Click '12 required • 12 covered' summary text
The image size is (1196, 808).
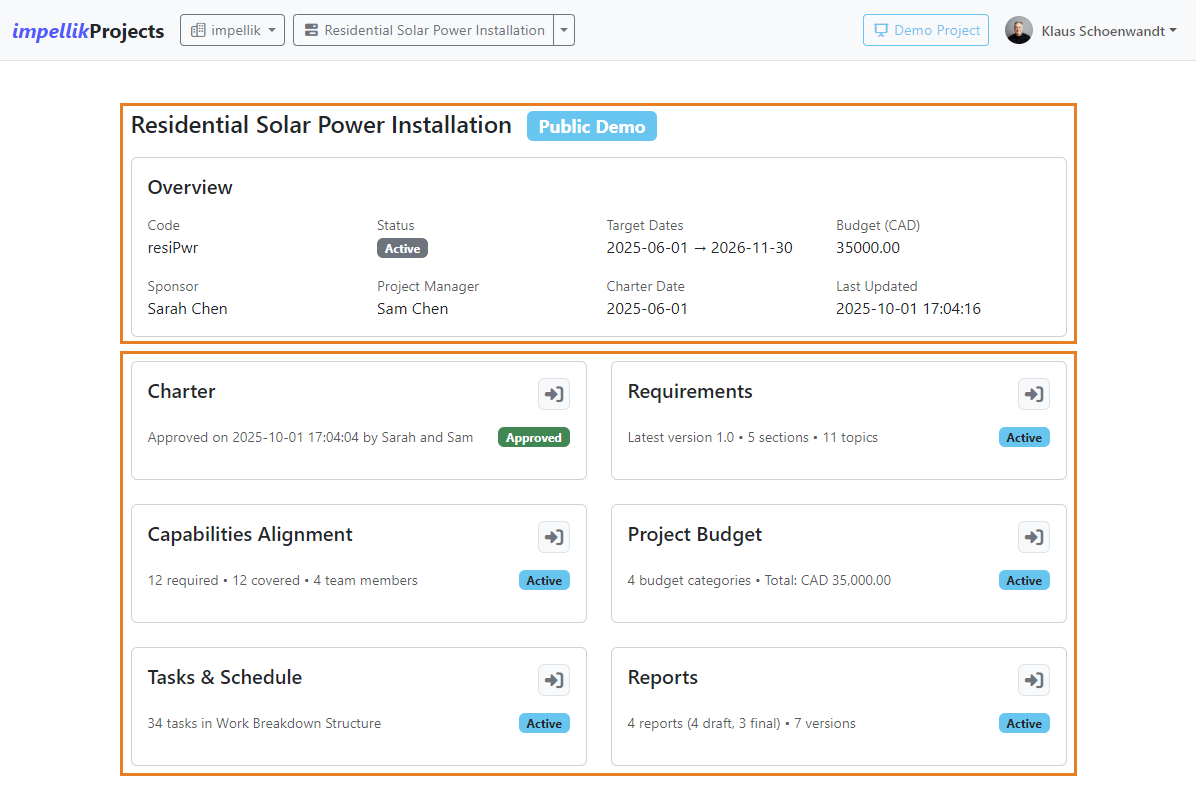point(223,581)
